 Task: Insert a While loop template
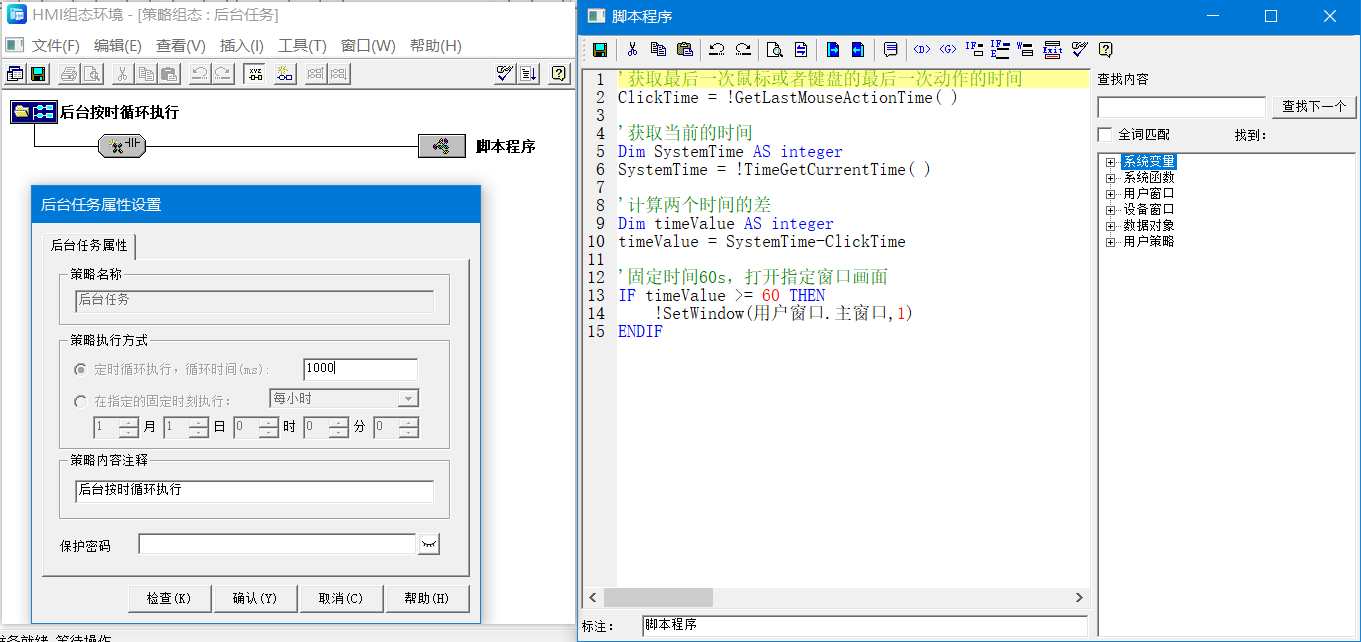1025,49
